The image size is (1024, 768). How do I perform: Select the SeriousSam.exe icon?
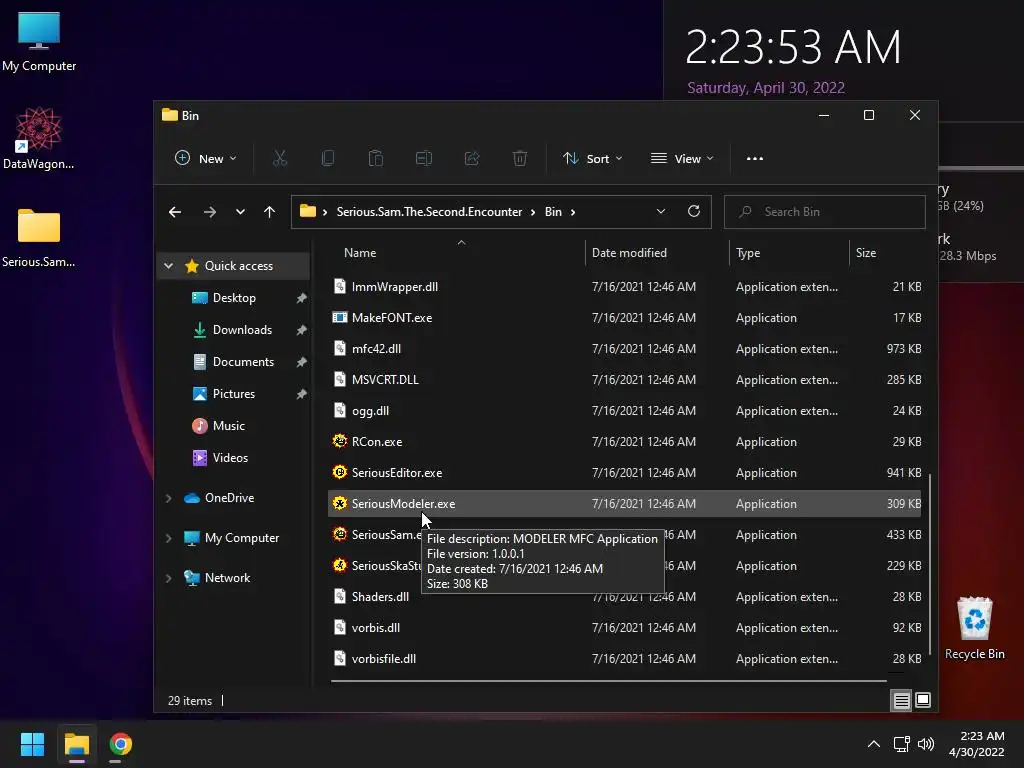pyautogui.click(x=340, y=534)
